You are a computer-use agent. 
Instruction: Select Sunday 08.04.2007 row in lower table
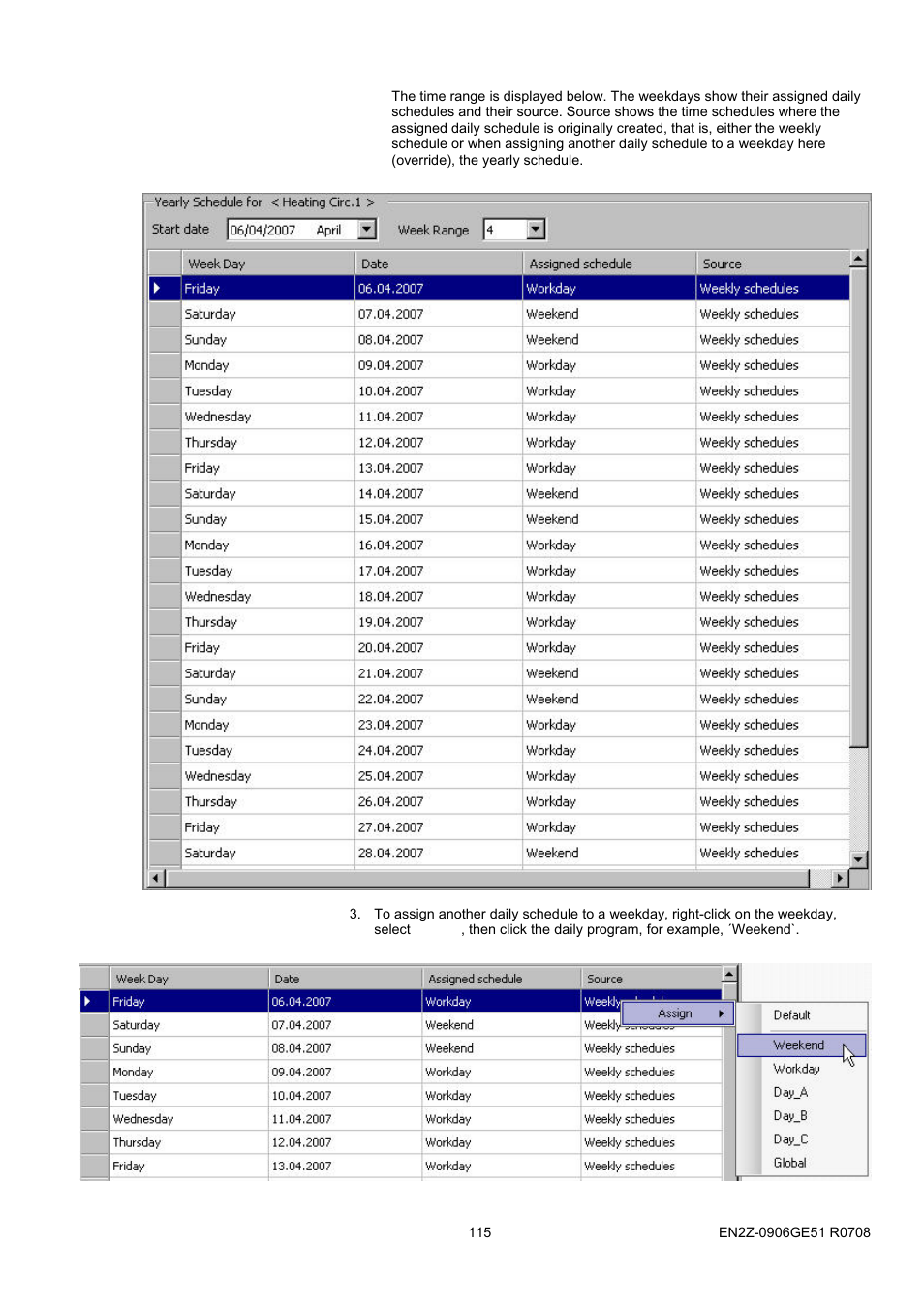coord(401,1048)
